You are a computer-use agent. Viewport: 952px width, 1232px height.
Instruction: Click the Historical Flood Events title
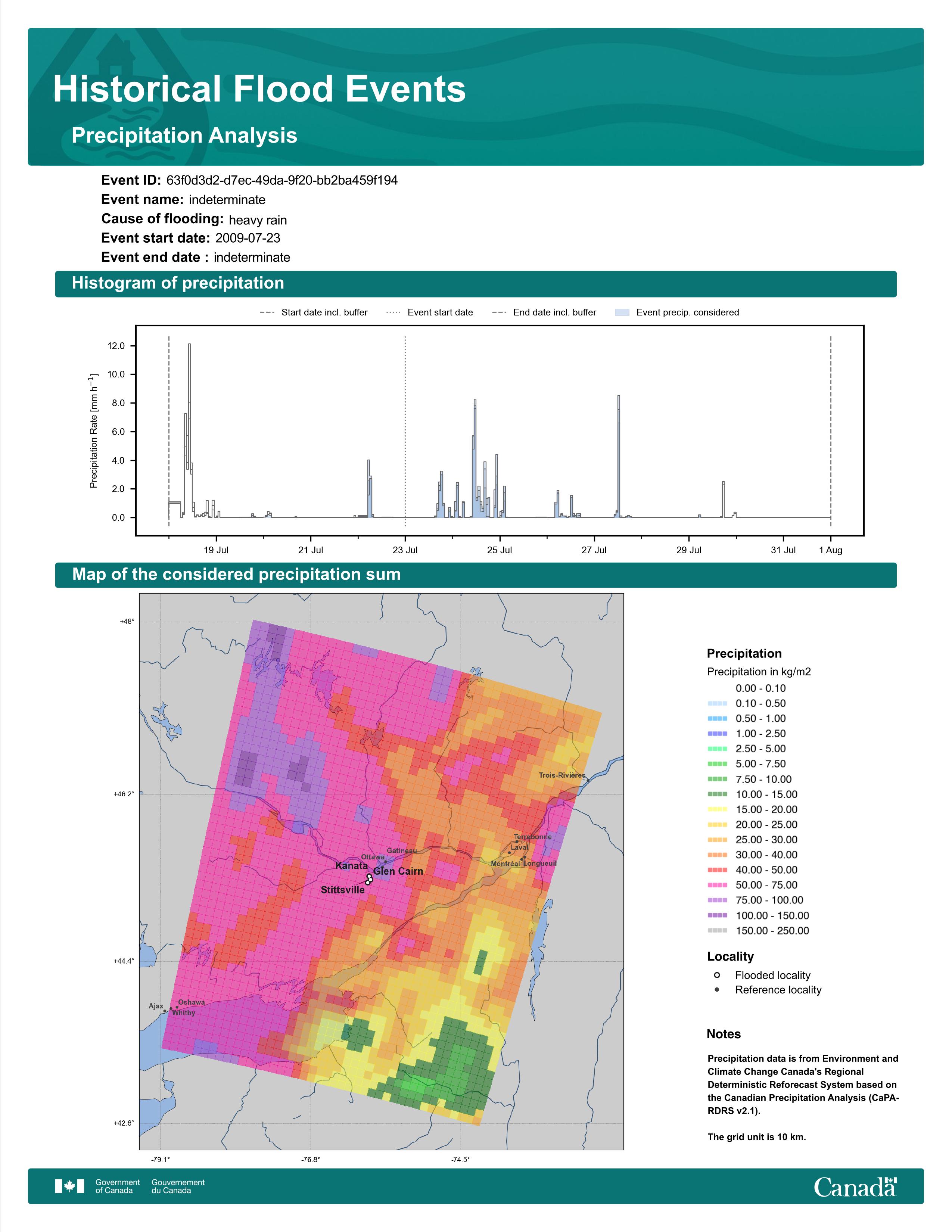point(259,89)
